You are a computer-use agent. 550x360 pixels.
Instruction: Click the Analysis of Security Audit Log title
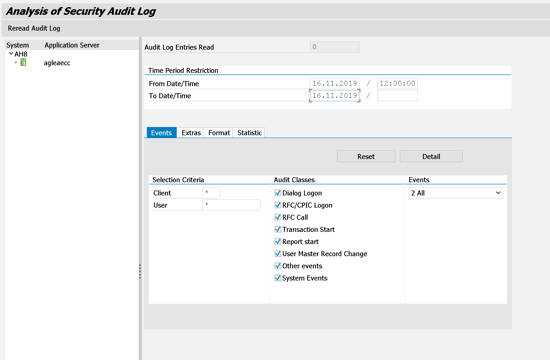tap(81, 11)
